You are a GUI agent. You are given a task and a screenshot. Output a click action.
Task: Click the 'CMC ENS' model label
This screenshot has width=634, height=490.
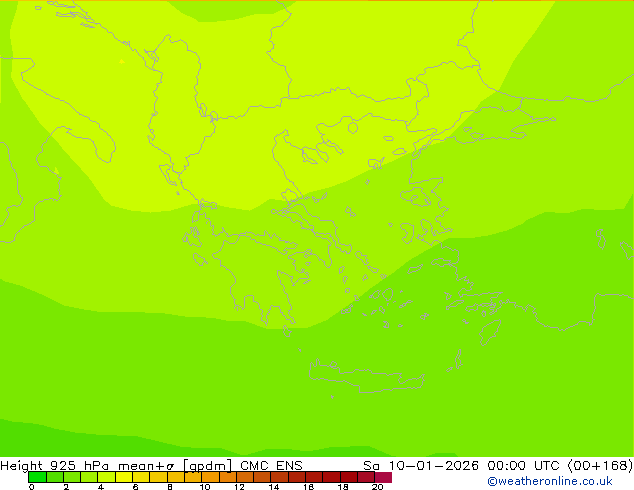(271, 466)
